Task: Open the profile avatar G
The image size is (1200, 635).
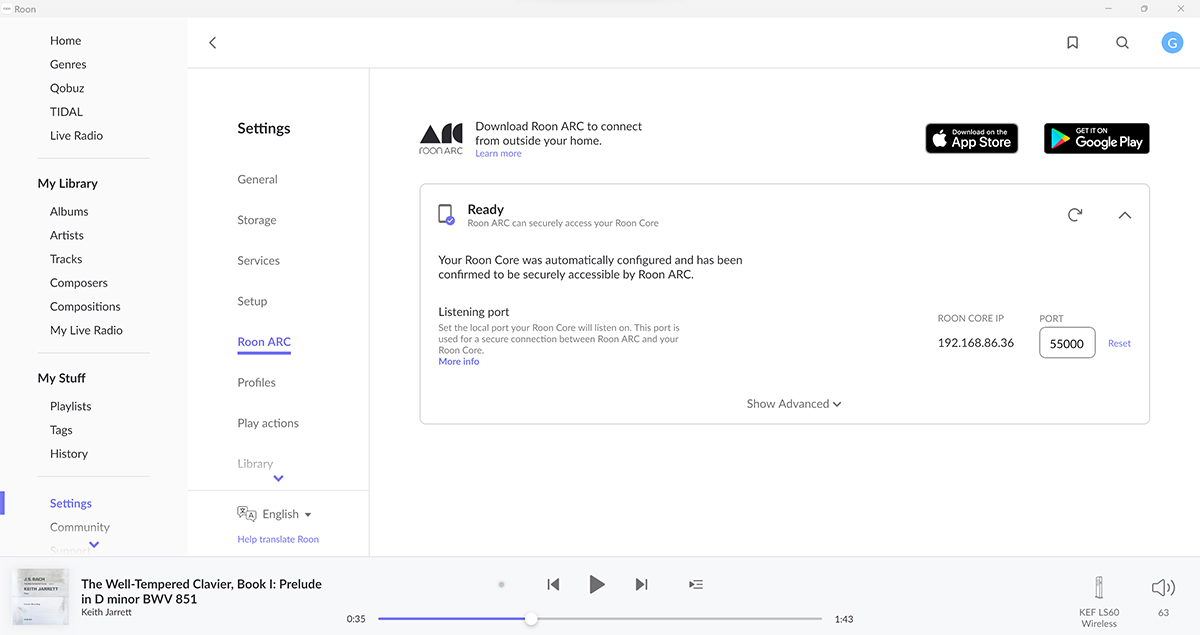Action: [1172, 43]
